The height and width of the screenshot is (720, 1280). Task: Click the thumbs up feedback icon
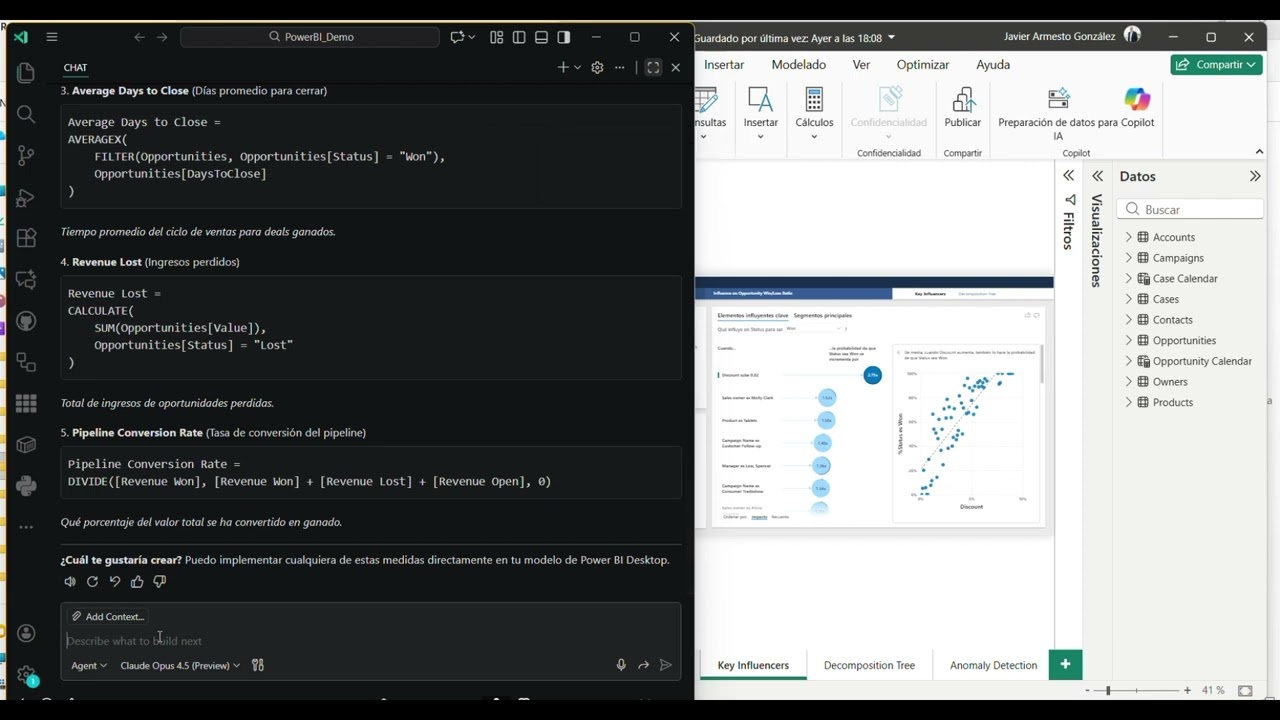pos(137,582)
